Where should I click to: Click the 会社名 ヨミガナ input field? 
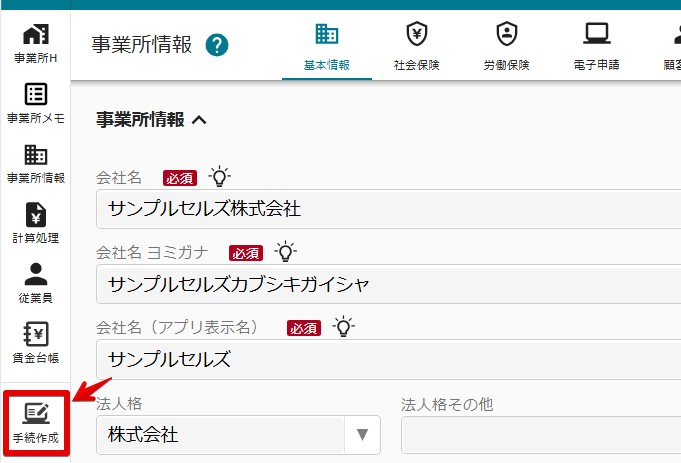pos(389,284)
